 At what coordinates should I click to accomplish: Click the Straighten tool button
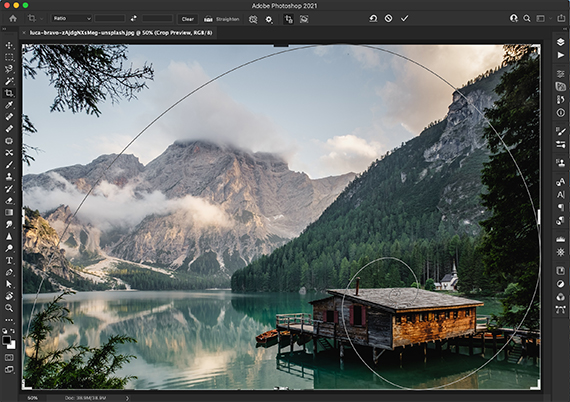click(222, 19)
